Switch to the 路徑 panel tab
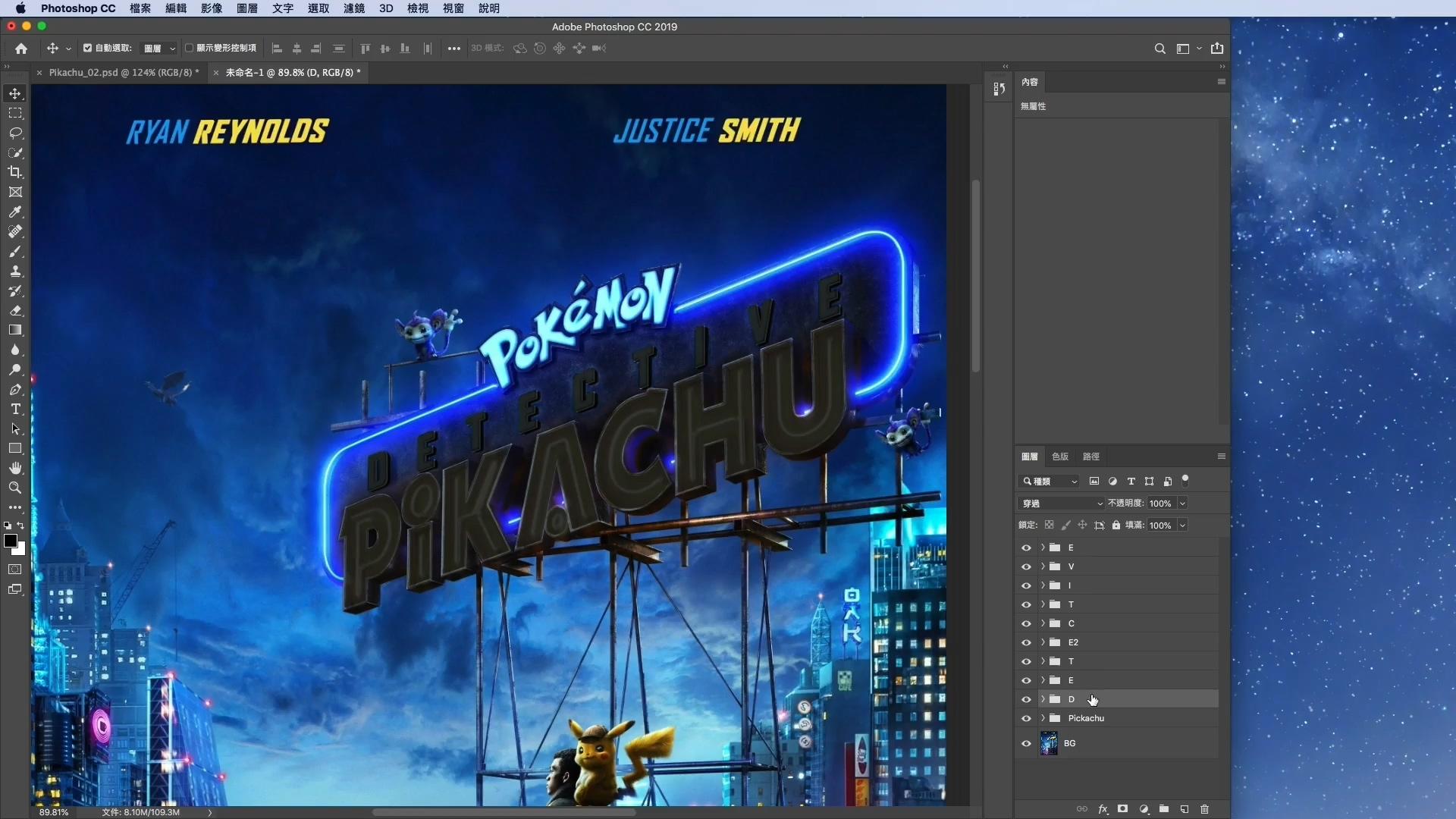This screenshot has width=1456, height=819. 1091,457
